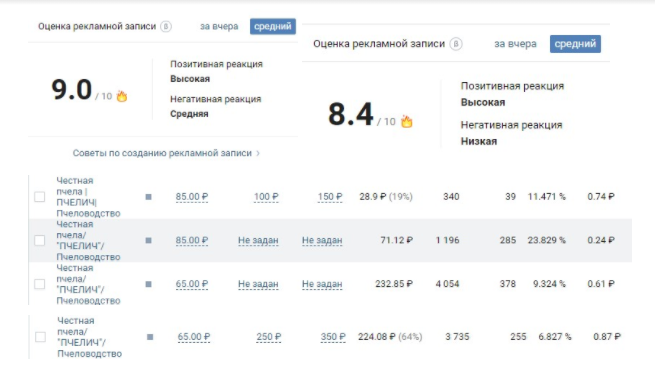Click the spent amount 28.9 ₽ (19%)
Screen dimensions: 655x392
pos(386,197)
